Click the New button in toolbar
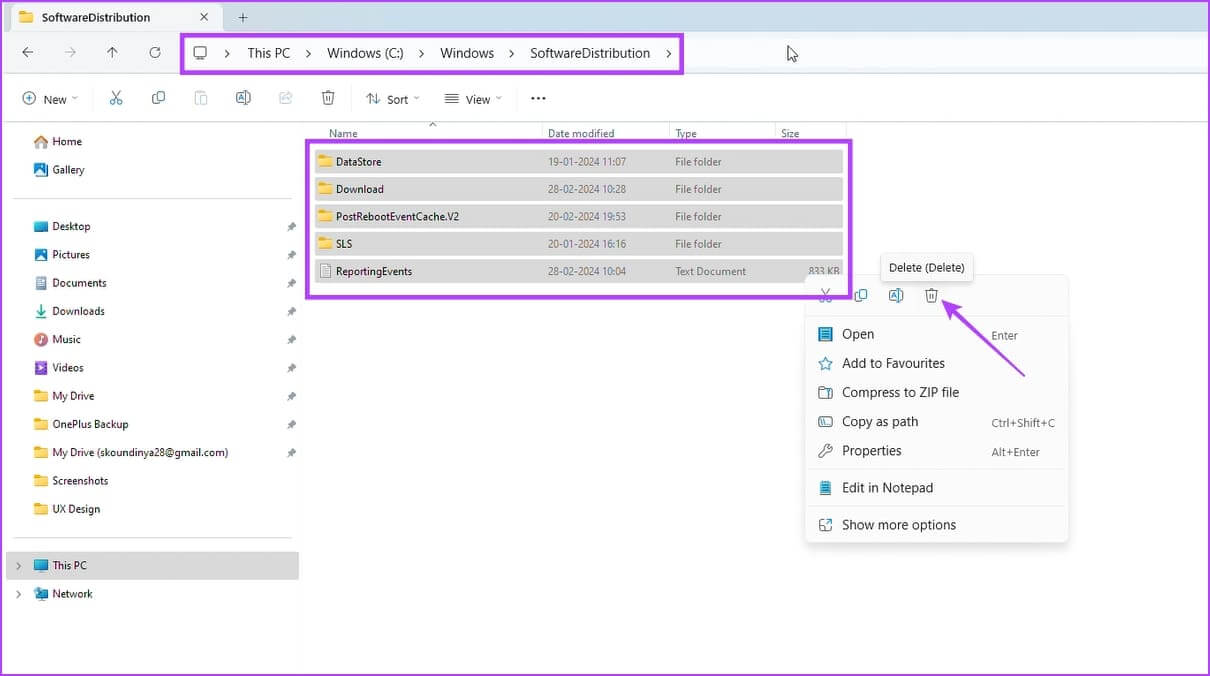Screen dimensions: 1210x676 (46, 99)
